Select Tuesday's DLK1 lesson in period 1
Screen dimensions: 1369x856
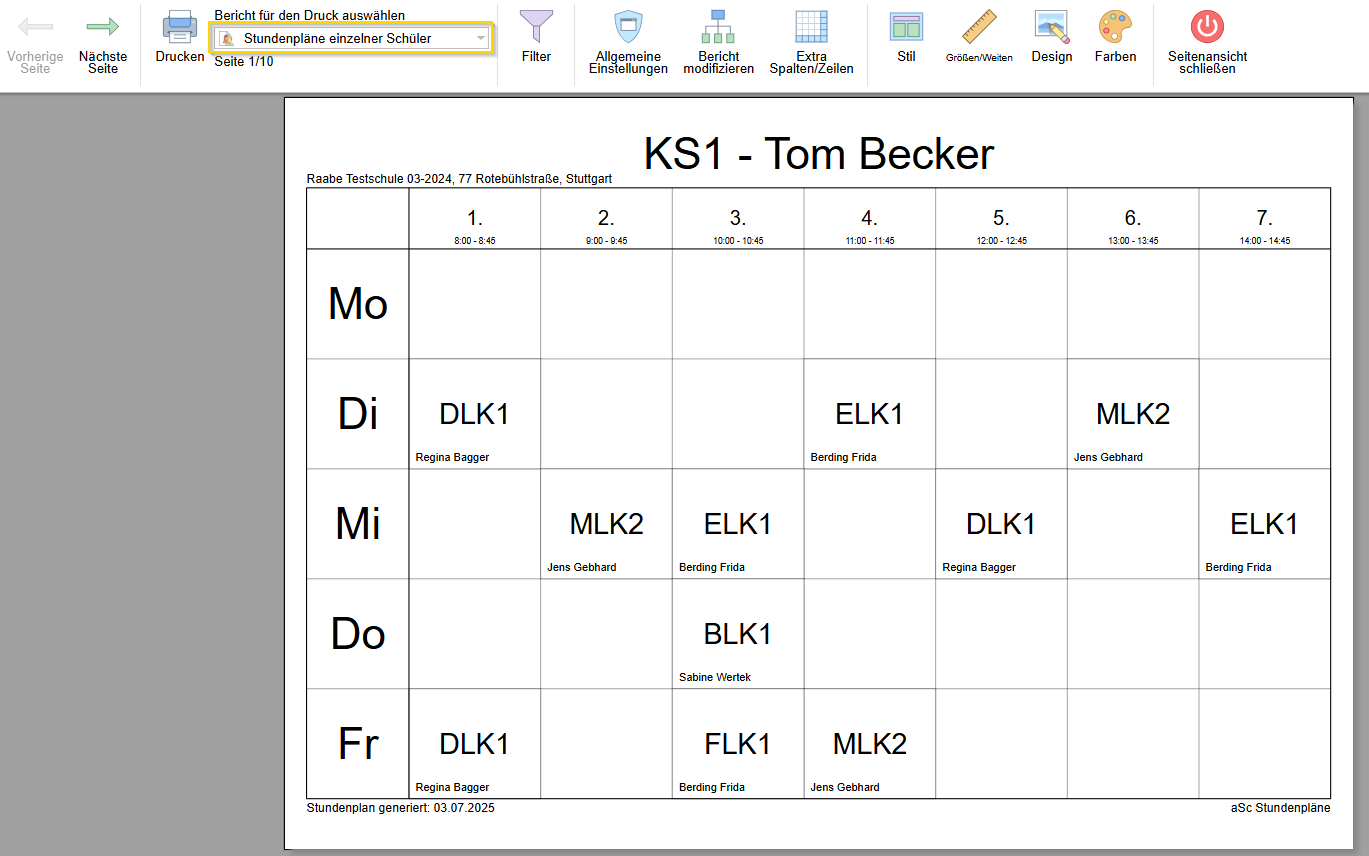(x=475, y=414)
